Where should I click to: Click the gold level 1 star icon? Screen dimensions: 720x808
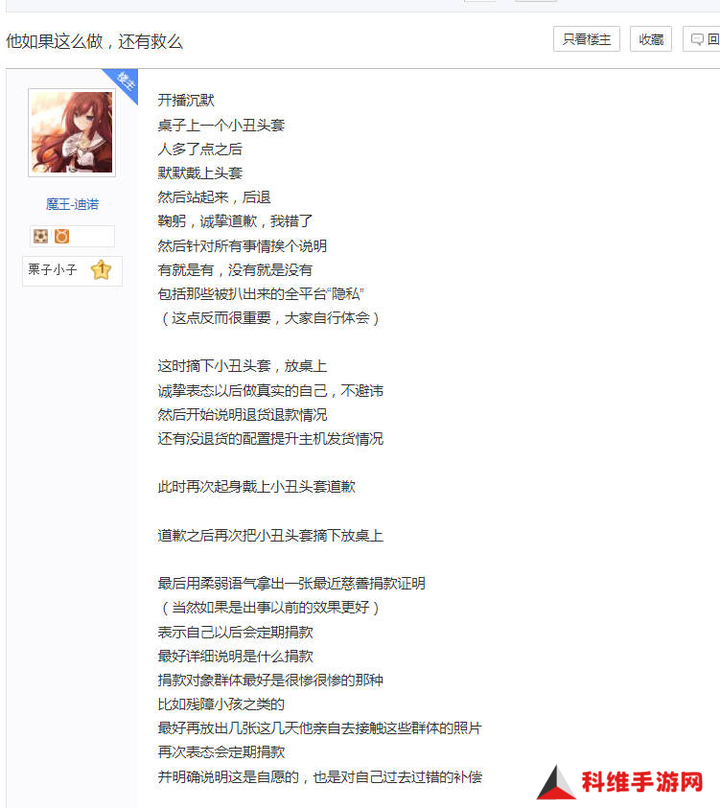click(x=101, y=270)
